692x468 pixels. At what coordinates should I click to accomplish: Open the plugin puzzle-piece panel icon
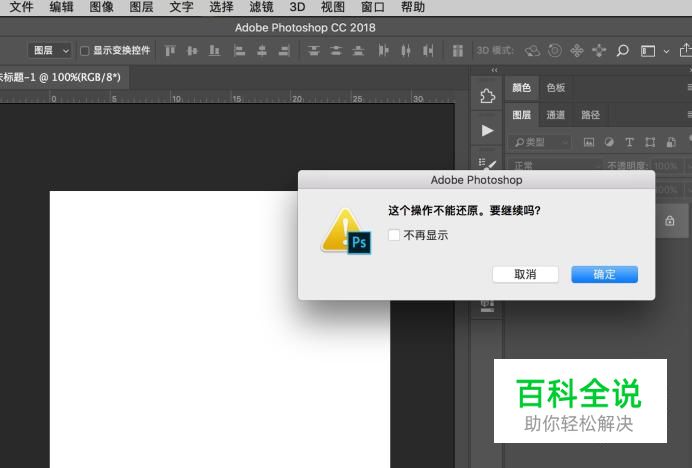(x=487, y=96)
